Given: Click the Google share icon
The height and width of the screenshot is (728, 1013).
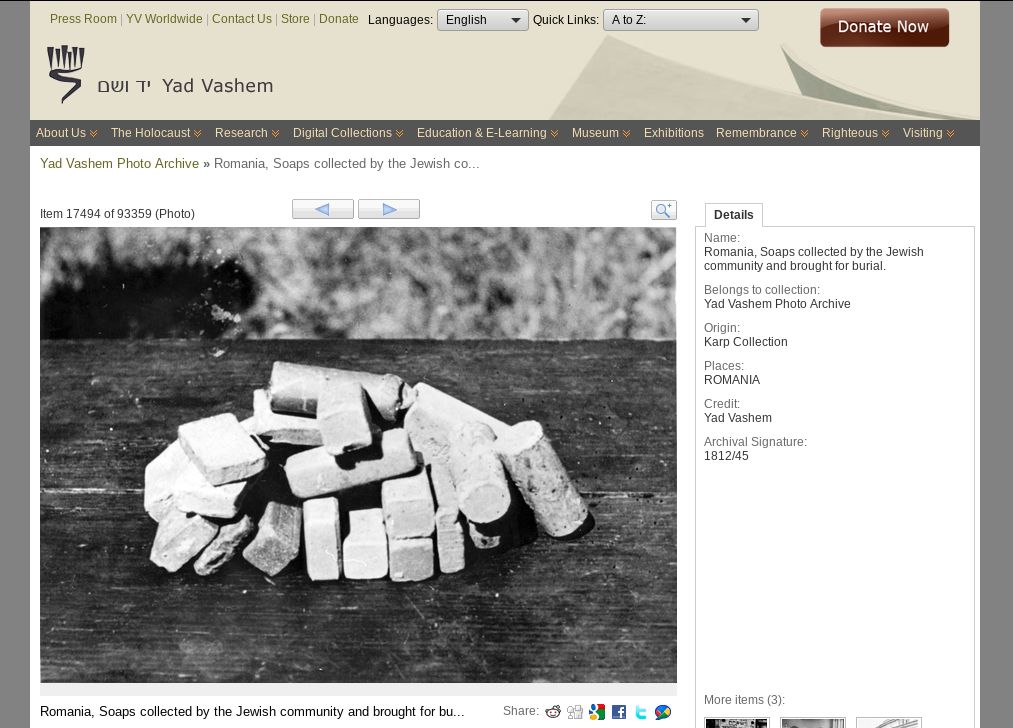Looking at the screenshot, I should tap(597, 712).
